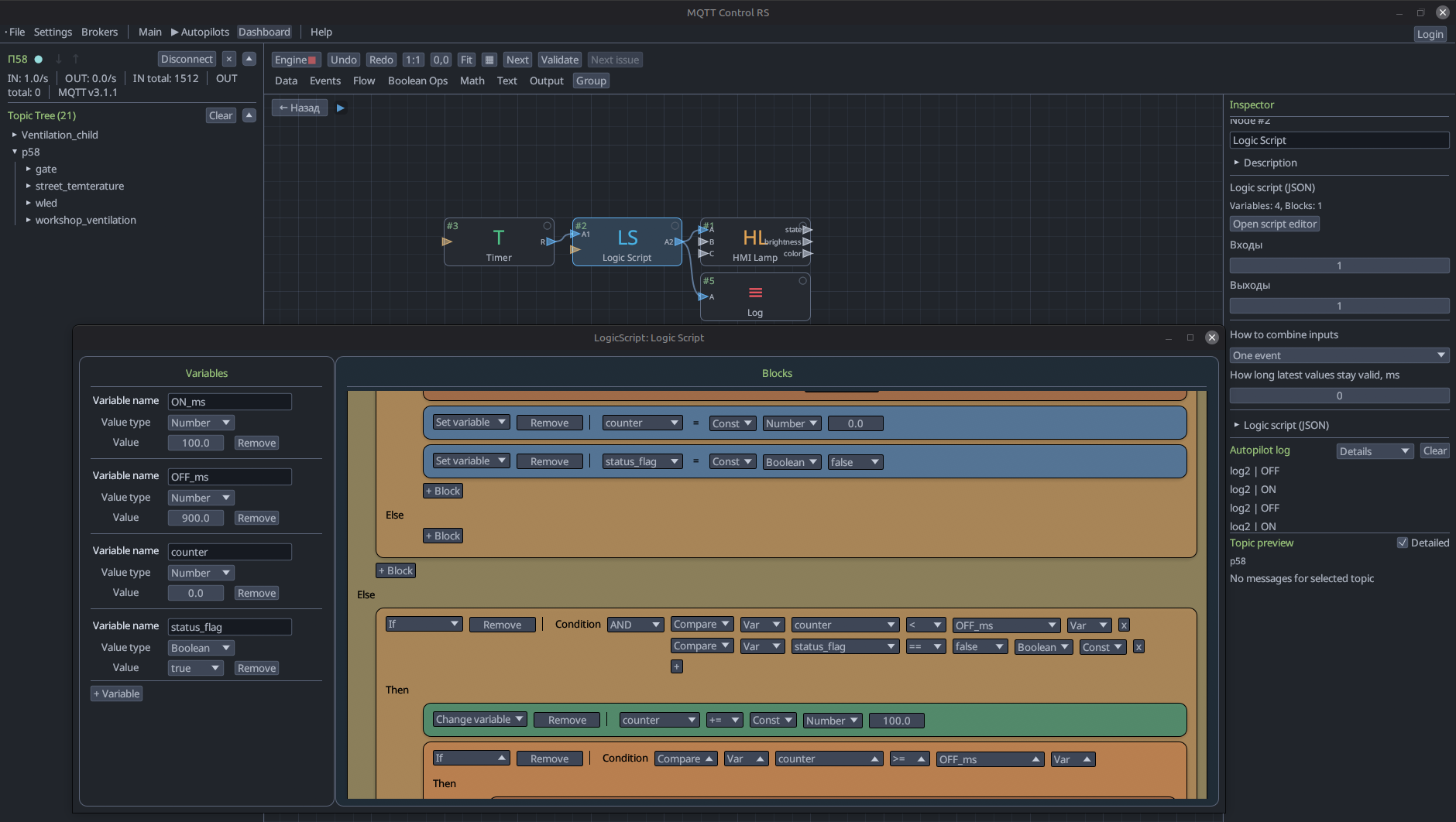Select the Logic Script node's LS icon
Image resolution: width=1456 pixels, height=822 pixels.
(x=627, y=237)
